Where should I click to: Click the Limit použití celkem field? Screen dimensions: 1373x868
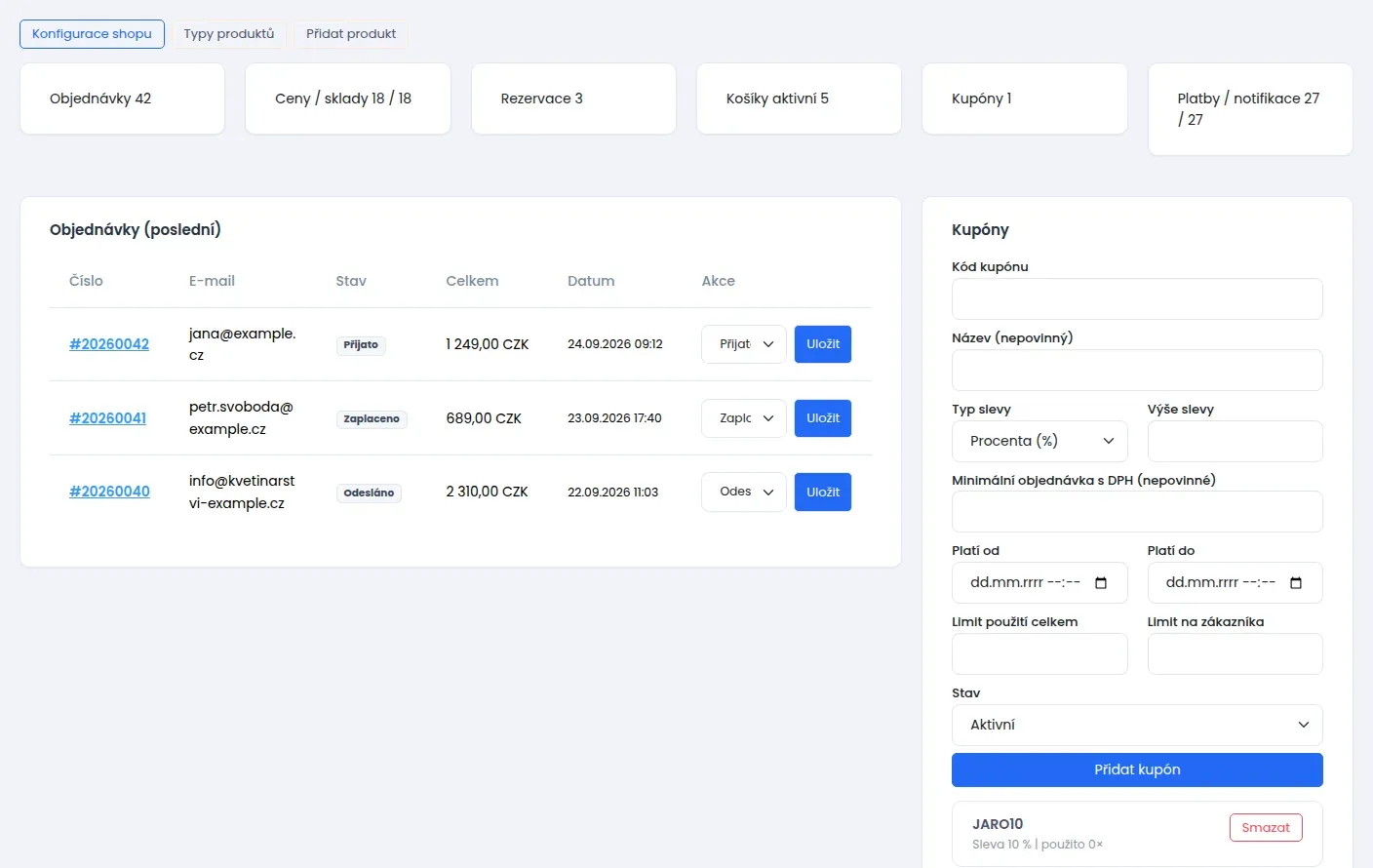(1040, 654)
